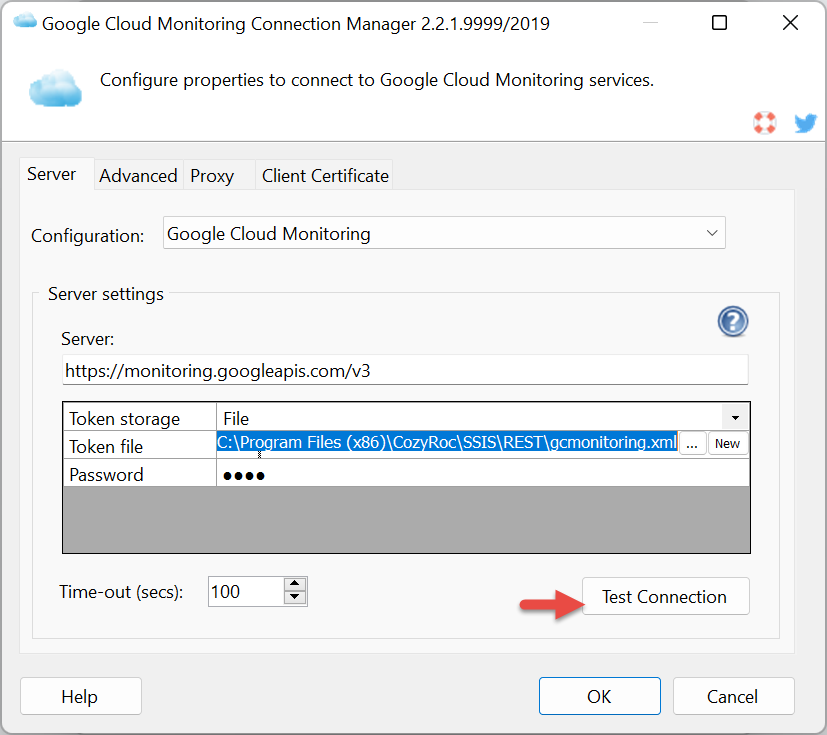This screenshot has height=735, width=827.
Task: Maximize the Connection Manager window
Action: point(719,23)
